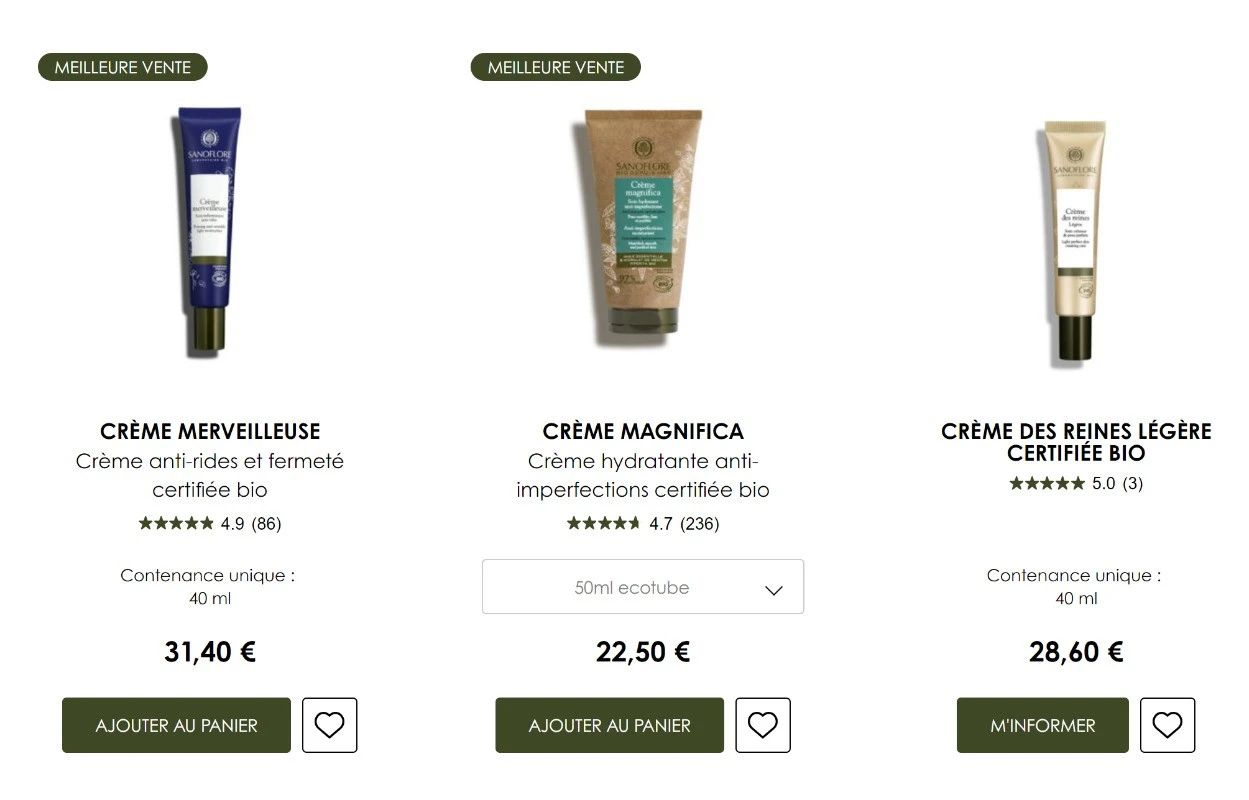Screen dimensions: 1249x800
Task: Click M'informer for Crème des Reines Légère
Action: (x=1043, y=725)
